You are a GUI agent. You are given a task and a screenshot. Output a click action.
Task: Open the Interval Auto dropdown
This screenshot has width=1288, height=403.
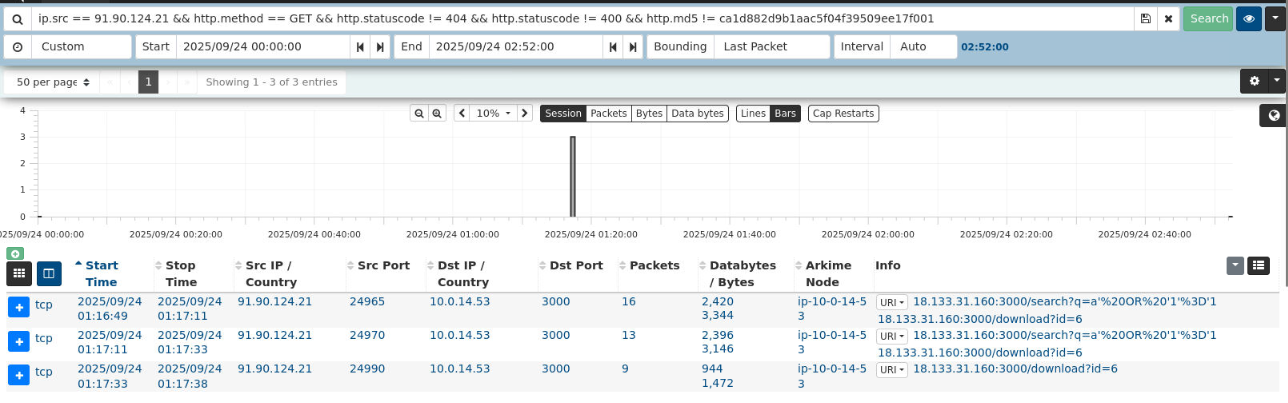click(x=924, y=47)
